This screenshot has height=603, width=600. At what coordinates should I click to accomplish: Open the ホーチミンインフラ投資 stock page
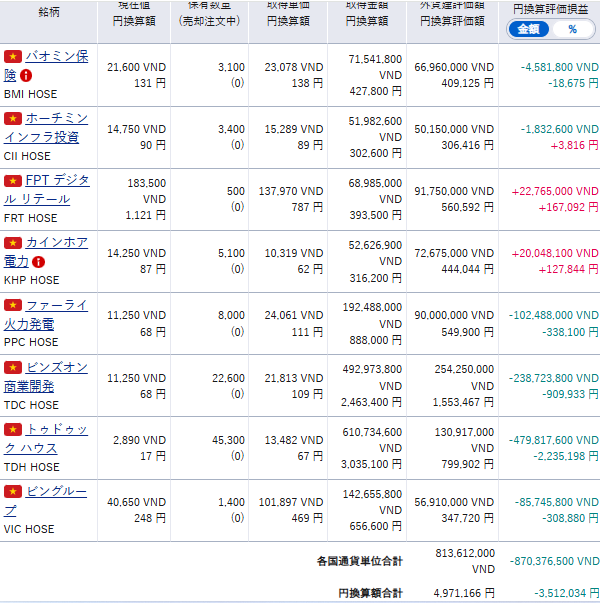[x=55, y=119]
